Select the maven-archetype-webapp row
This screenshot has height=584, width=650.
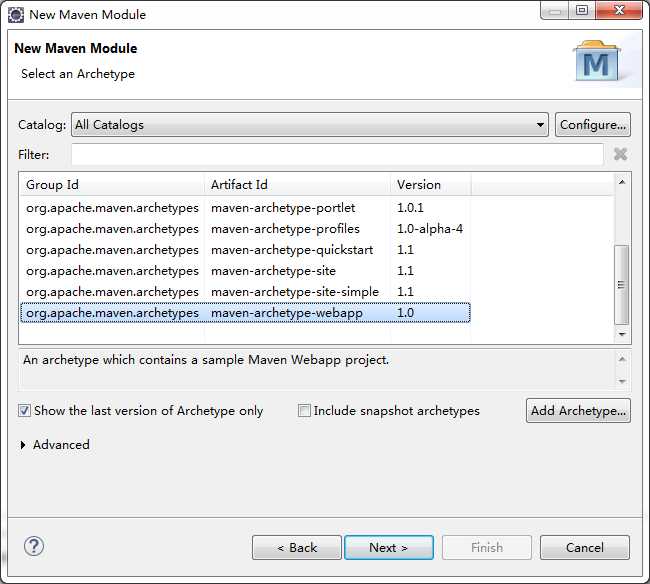pyautogui.click(x=245, y=313)
